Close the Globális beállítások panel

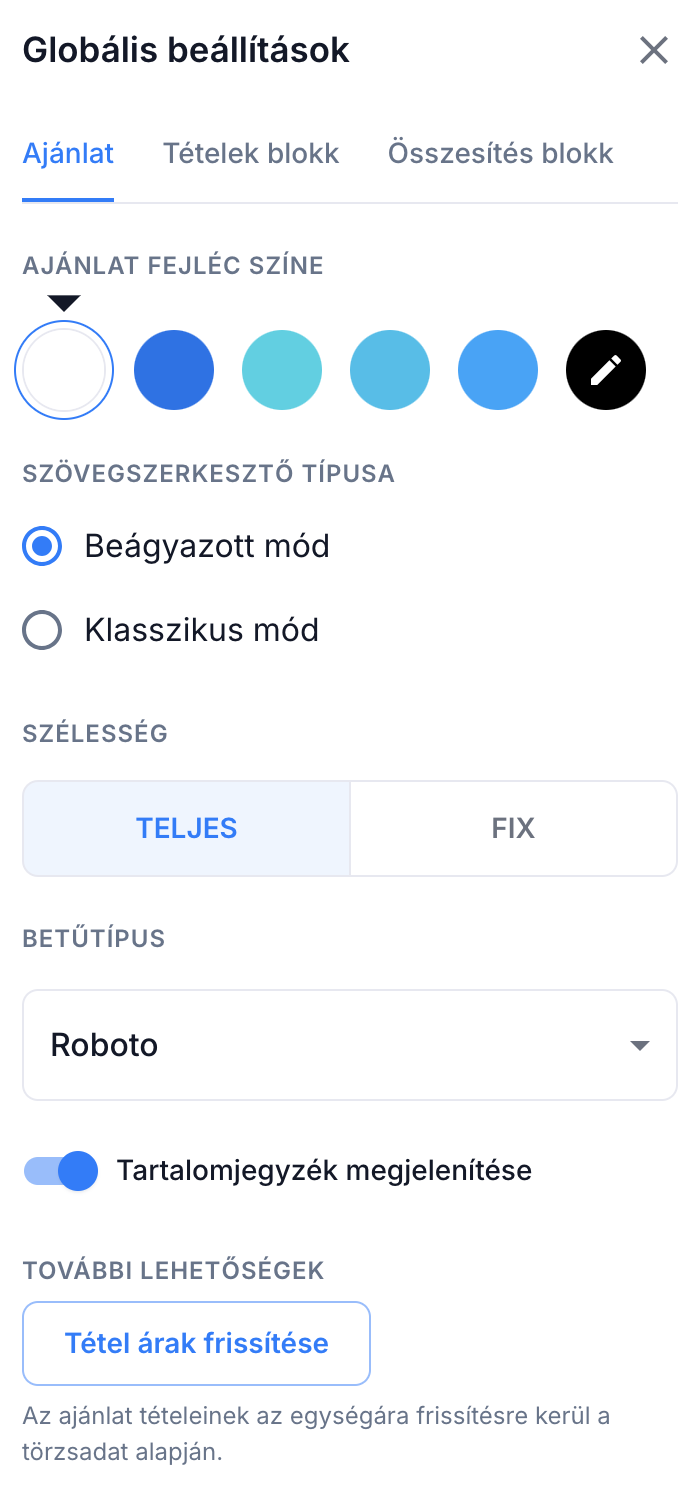pyautogui.click(x=653, y=50)
